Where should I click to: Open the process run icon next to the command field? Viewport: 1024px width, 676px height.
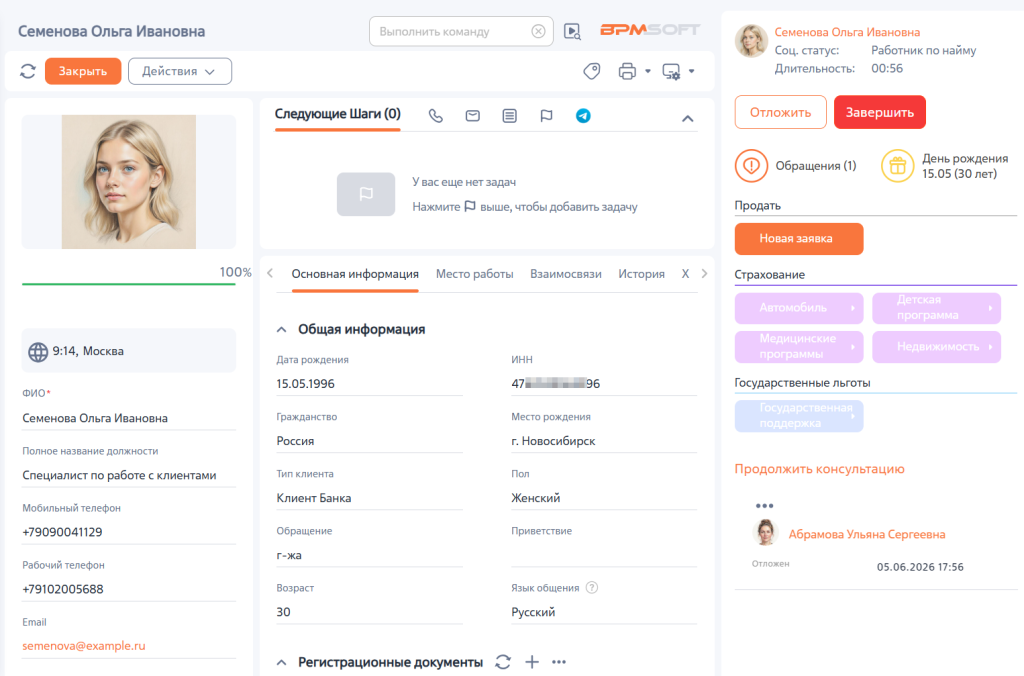click(572, 31)
